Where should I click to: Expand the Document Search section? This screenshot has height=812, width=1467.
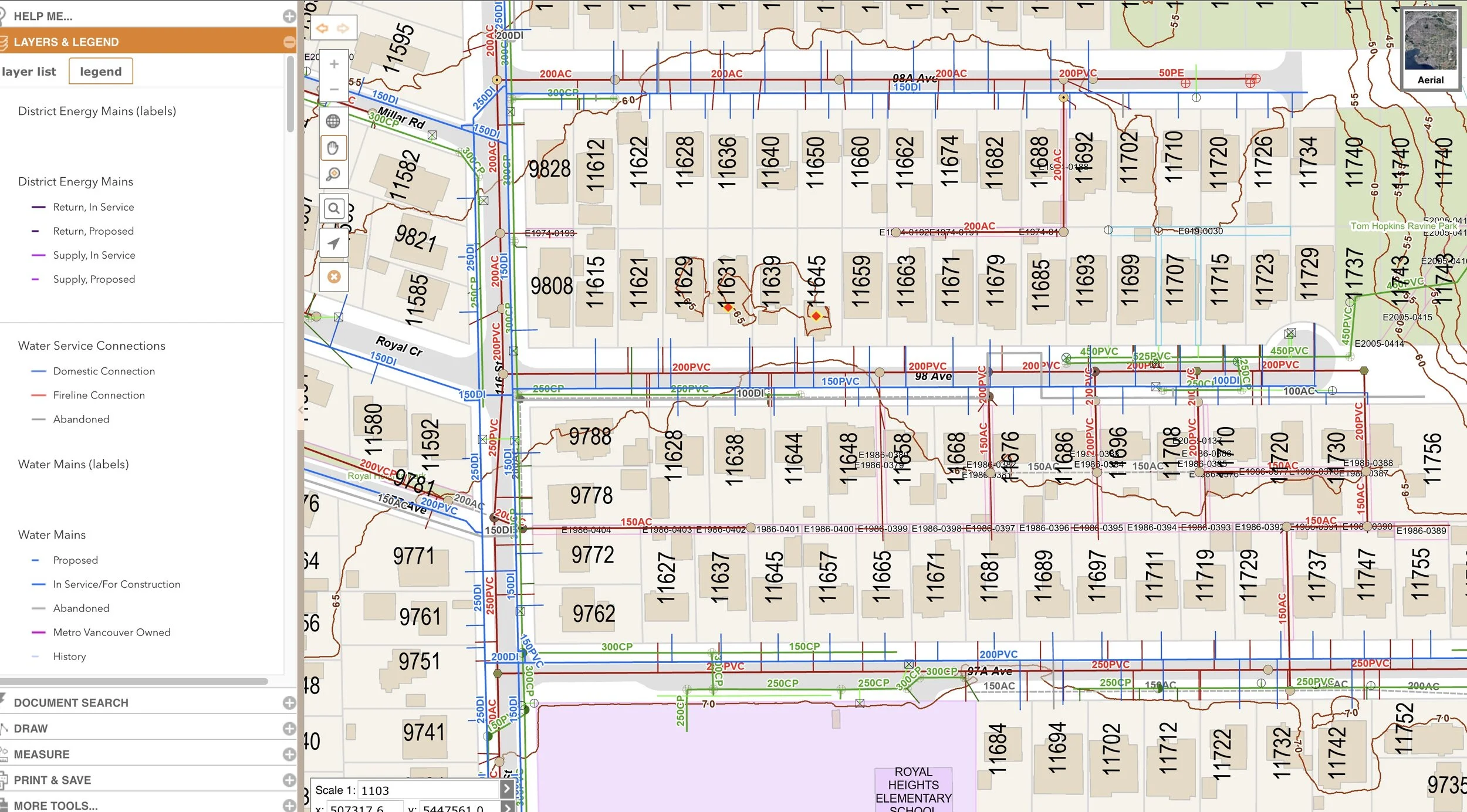(x=289, y=702)
